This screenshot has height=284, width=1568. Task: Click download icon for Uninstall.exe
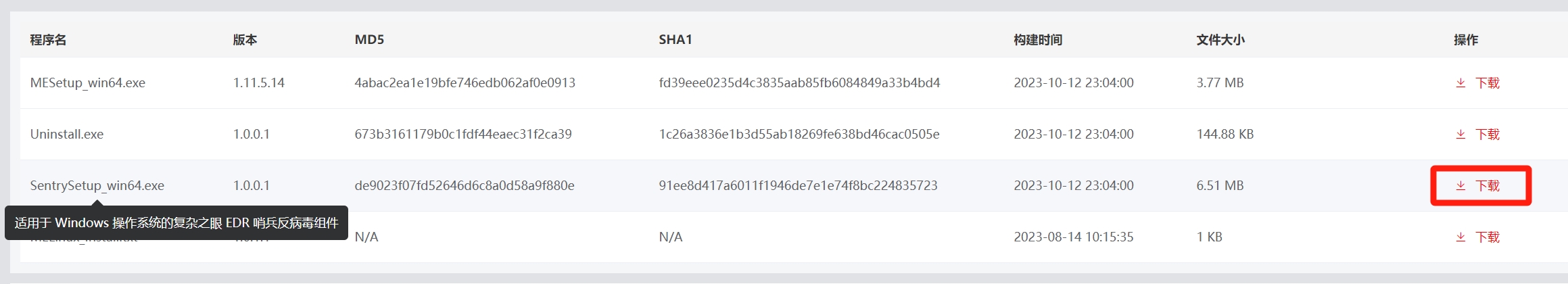[1460, 134]
